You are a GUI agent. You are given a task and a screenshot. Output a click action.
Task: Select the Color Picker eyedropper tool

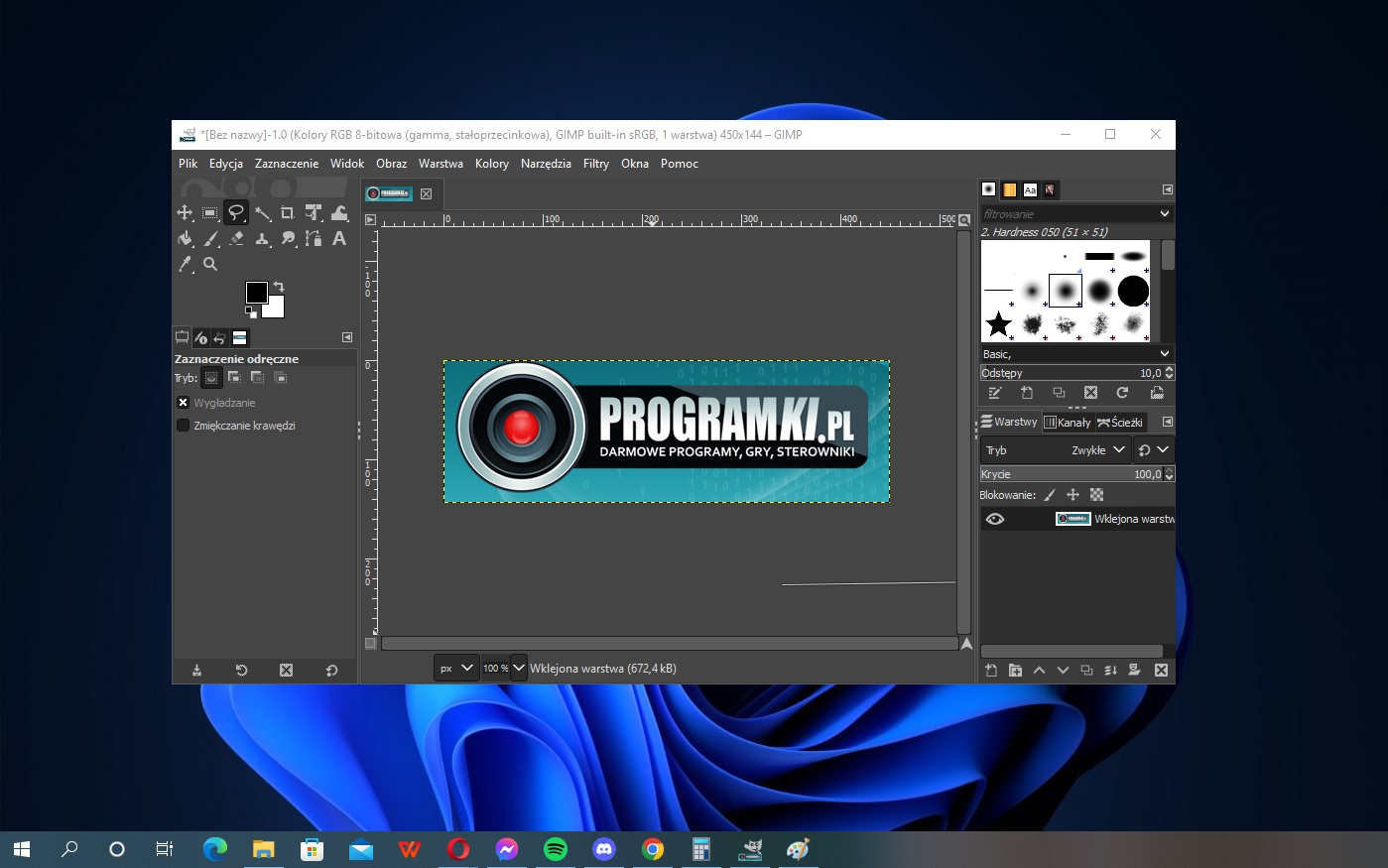[185, 264]
